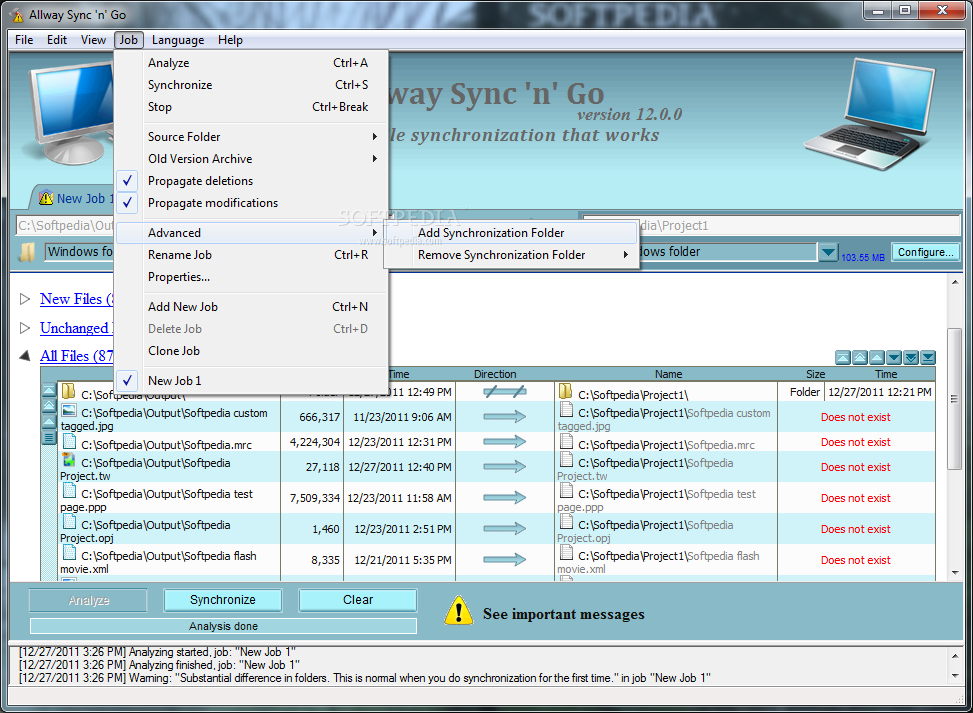Click the Synchronize button at bottom
Viewport: 973px width, 713px height.
pos(223,600)
